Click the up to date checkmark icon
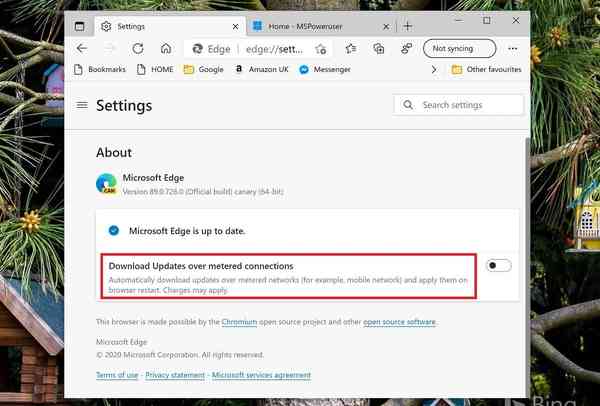Screen dimensions: 600x406 [x=114, y=230]
